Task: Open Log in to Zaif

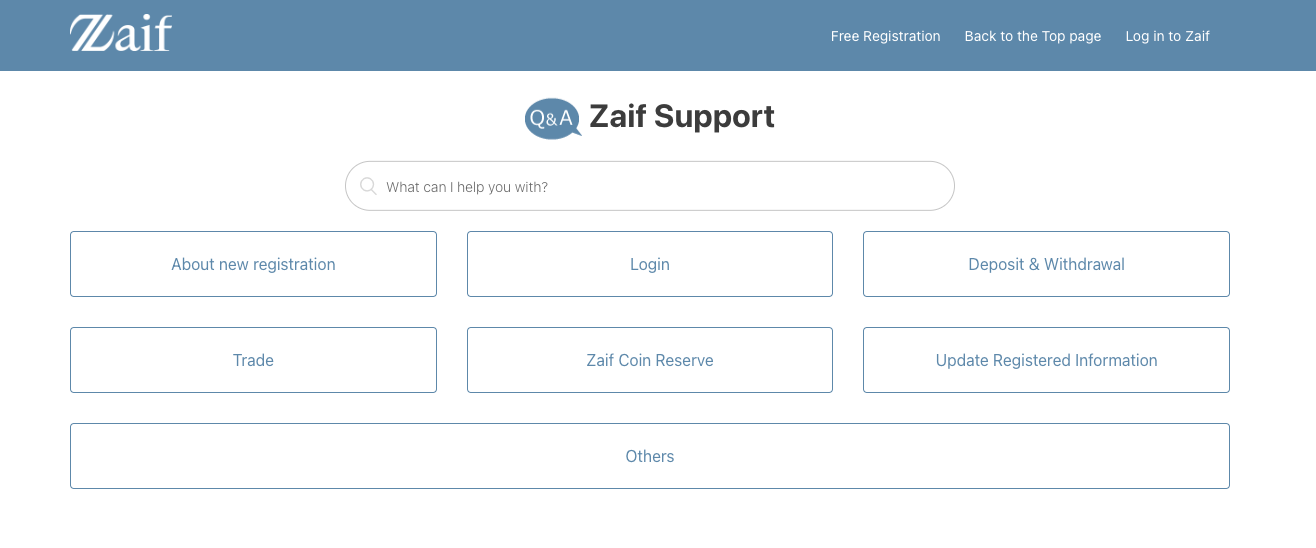Action: click(1167, 36)
